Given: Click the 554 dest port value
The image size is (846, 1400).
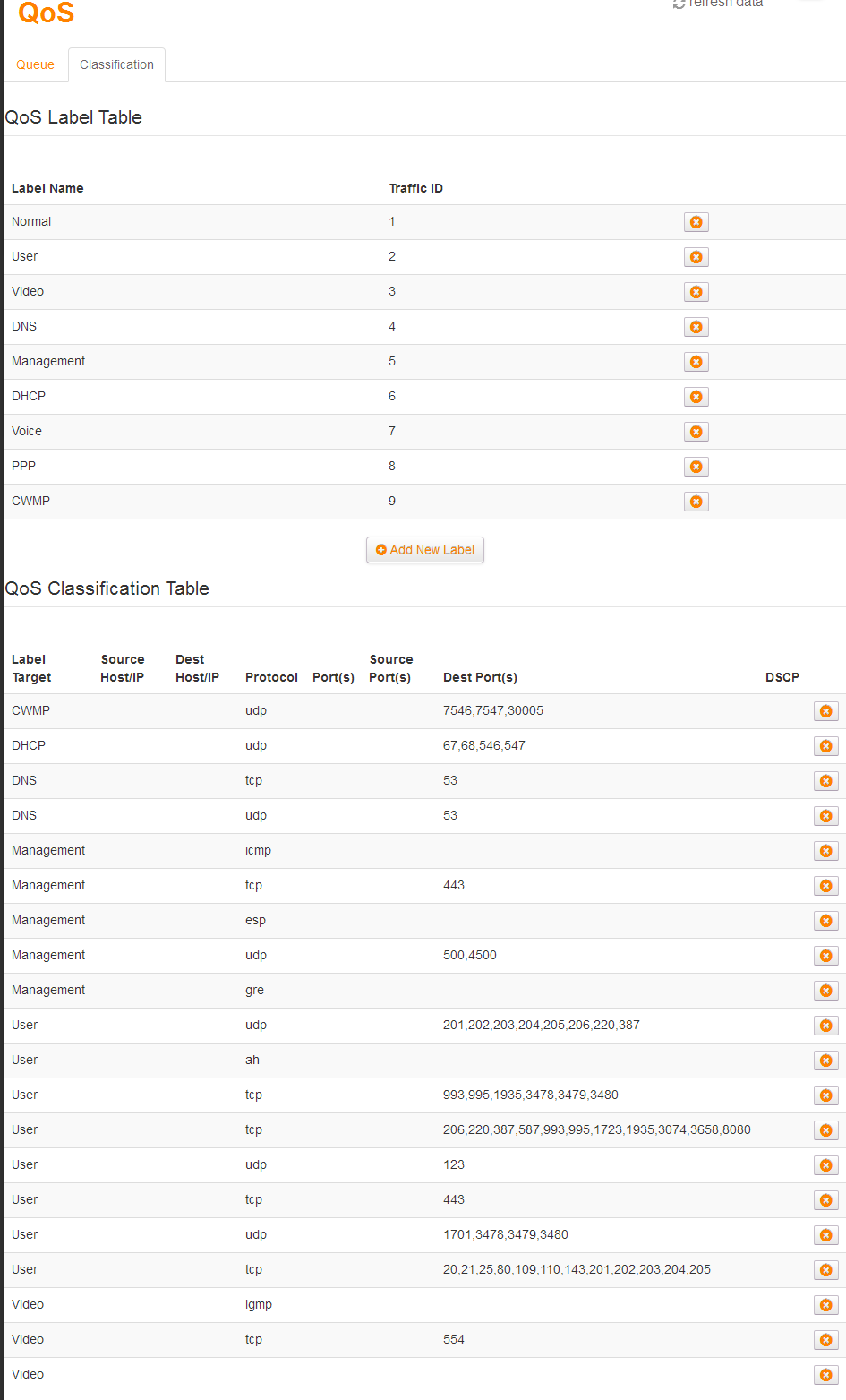Looking at the screenshot, I should (454, 1339).
